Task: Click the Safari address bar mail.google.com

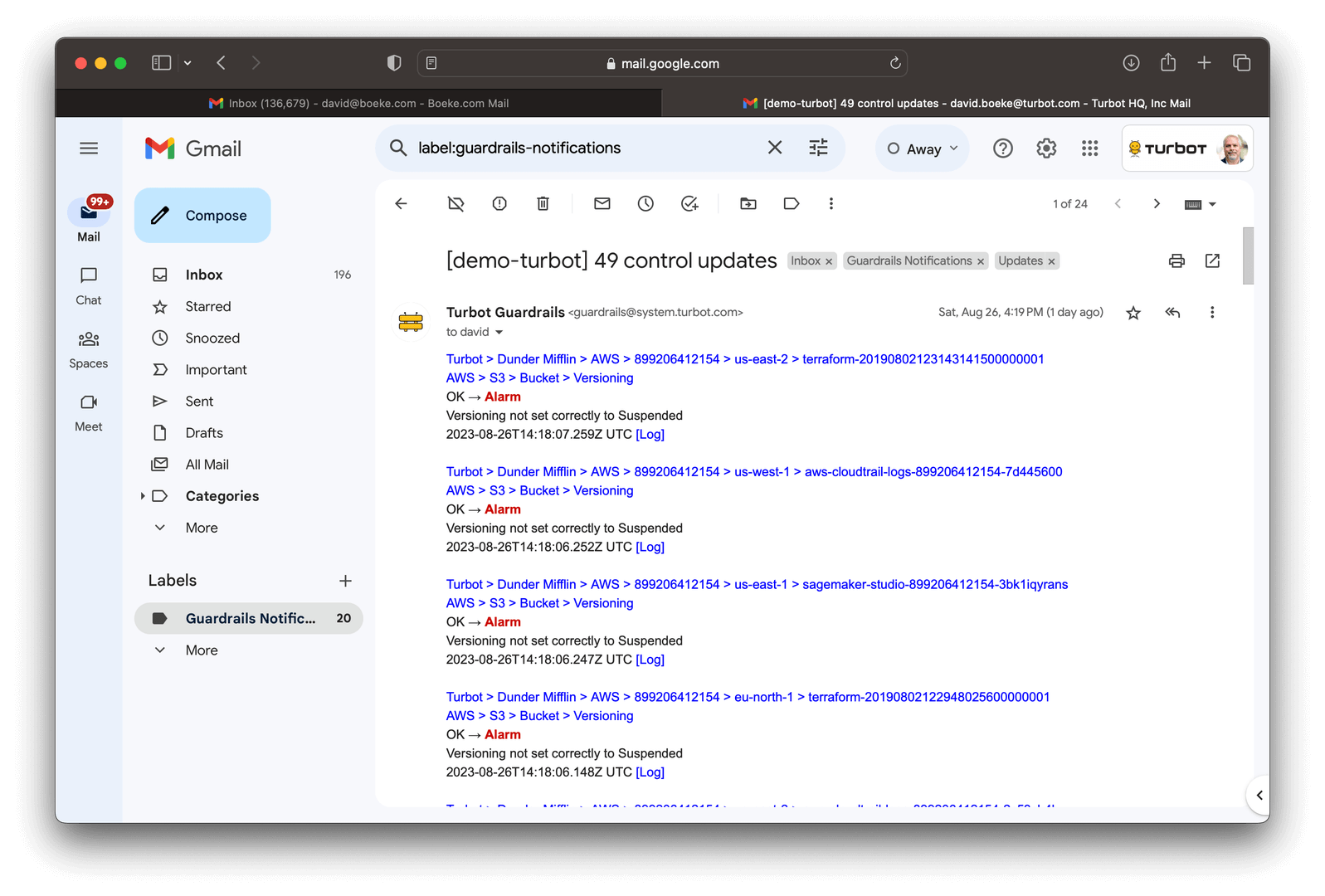Action: tap(662, 63)
